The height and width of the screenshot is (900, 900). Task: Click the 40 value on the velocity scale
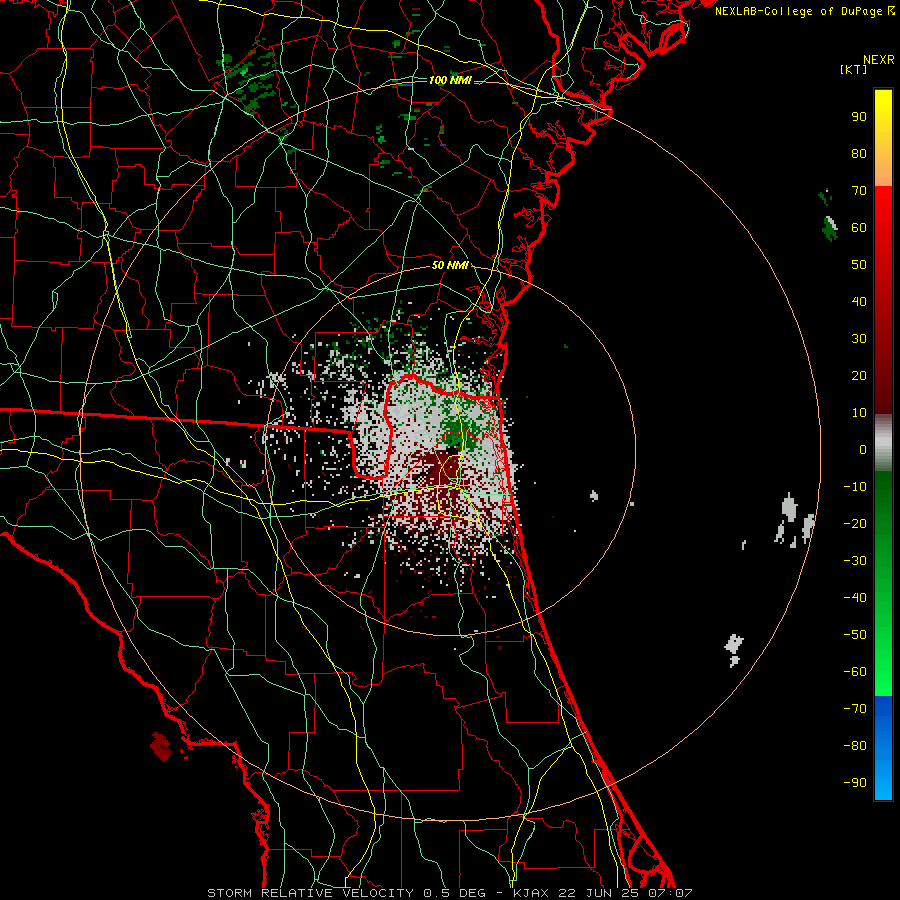(859, 301)
